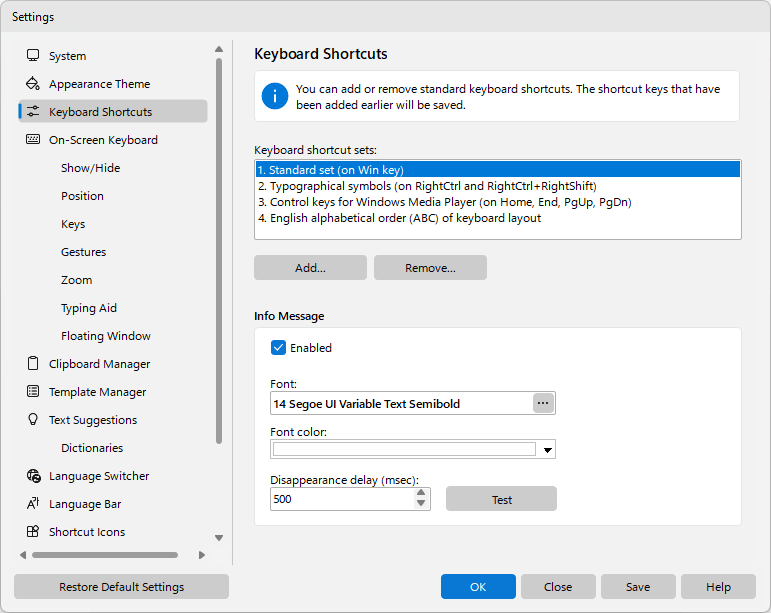The width and height of the screenshot is (771, 613).
Task: Decrease disappearance delay with down arrow
Action: [x=421, y=504]
